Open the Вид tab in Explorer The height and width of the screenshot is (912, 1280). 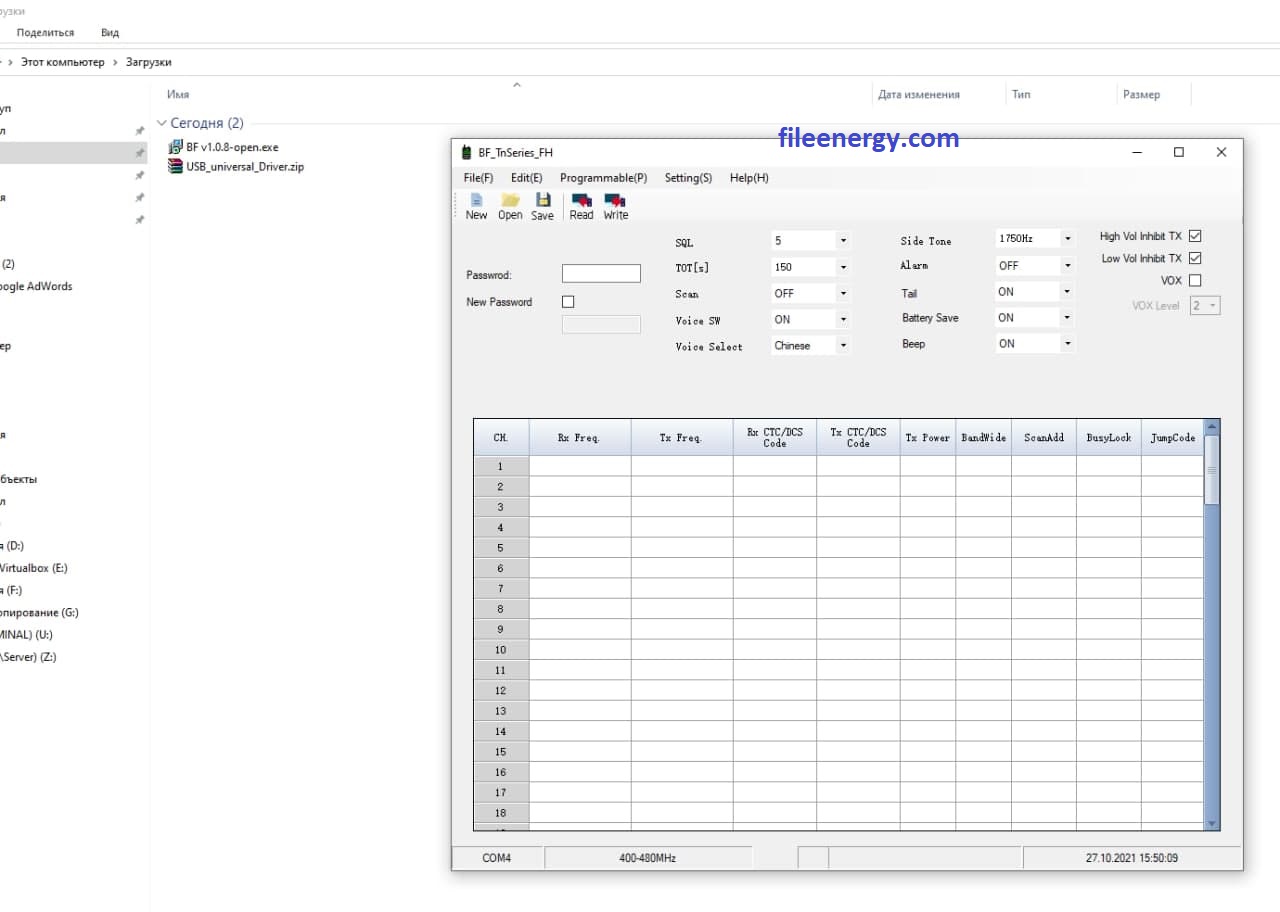click(x=110, y=32)
